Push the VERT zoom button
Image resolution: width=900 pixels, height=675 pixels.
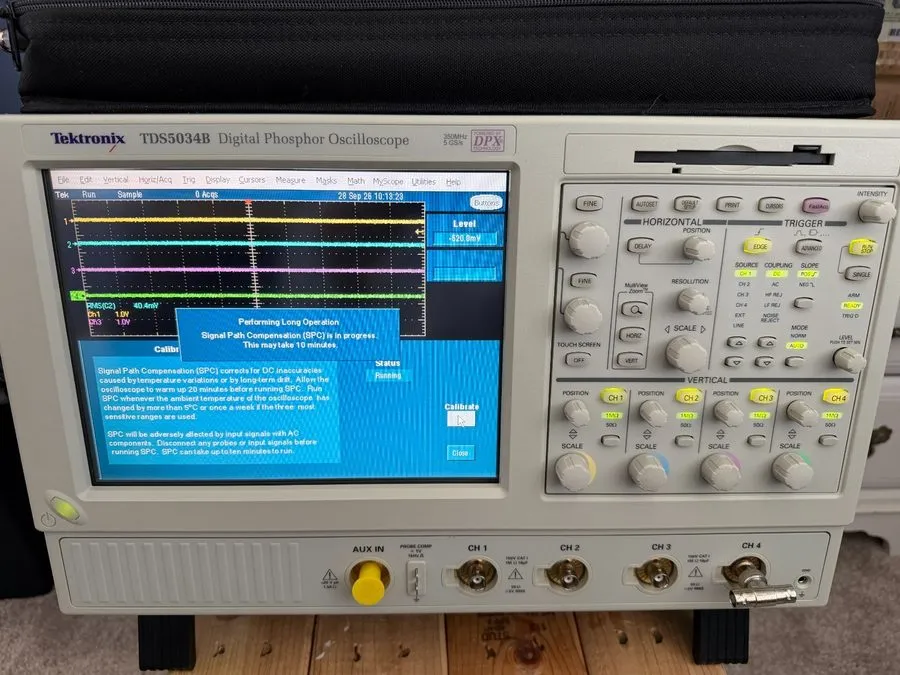click(x=630, y=360)
